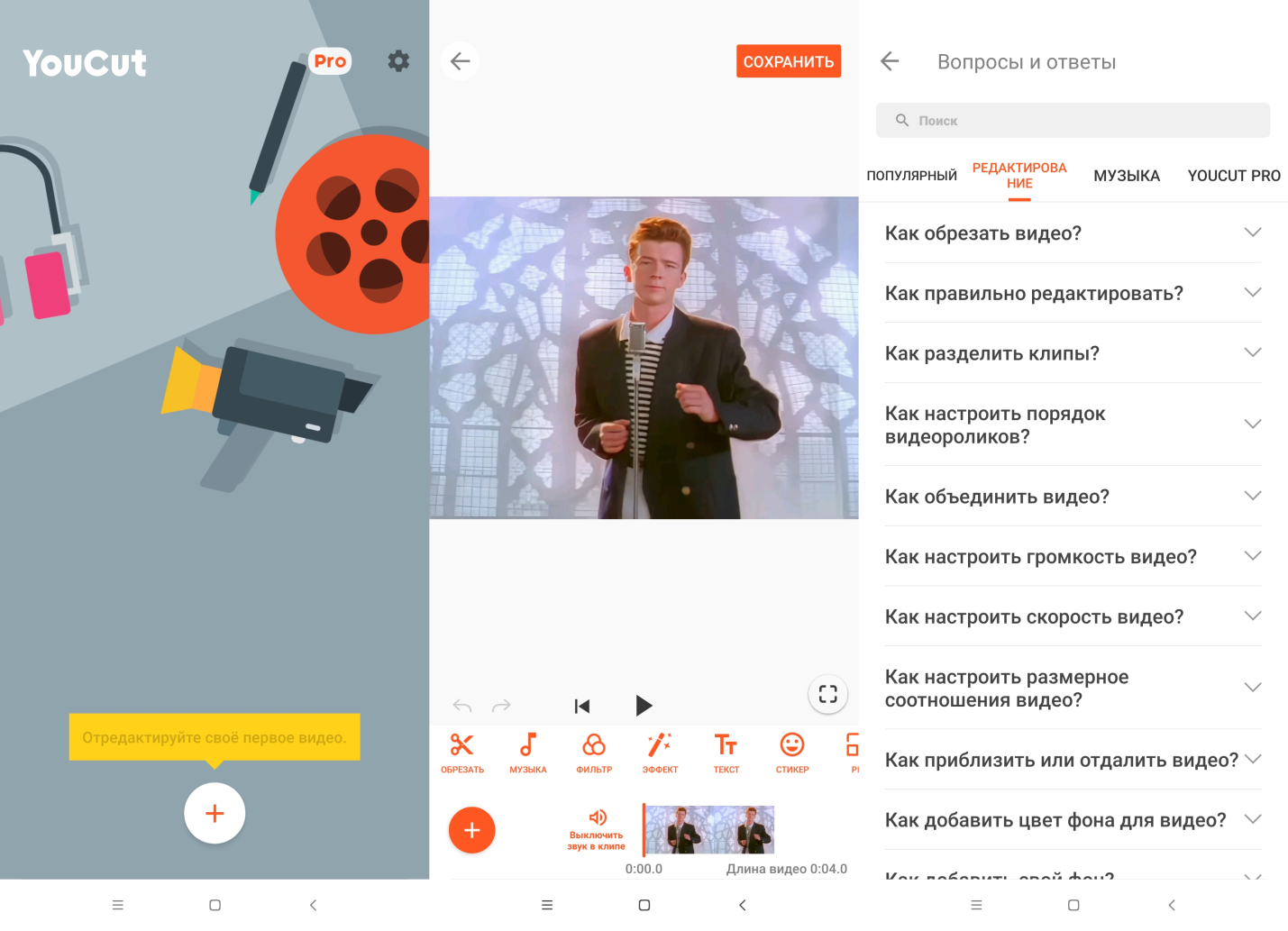The height and width of the screenshot is (931, 1288).
Task: Open question text 'Как разделить клипы?'
Action: point(991,353)
